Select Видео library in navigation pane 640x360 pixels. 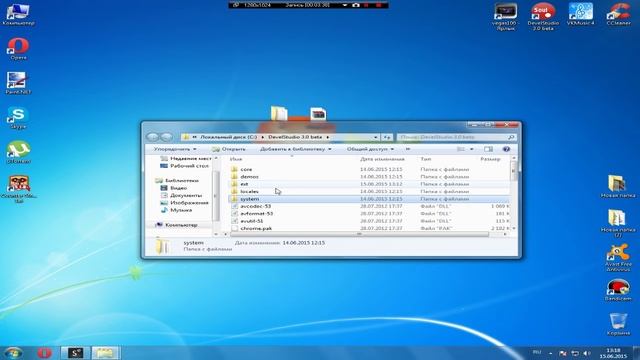pyautogui.click(x=174, y=188)
